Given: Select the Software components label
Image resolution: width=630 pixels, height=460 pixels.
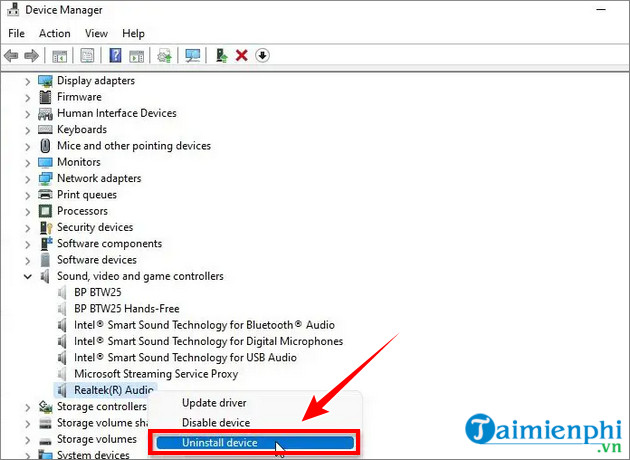Looking at the screenshot, I should click(x=109, y=243).
